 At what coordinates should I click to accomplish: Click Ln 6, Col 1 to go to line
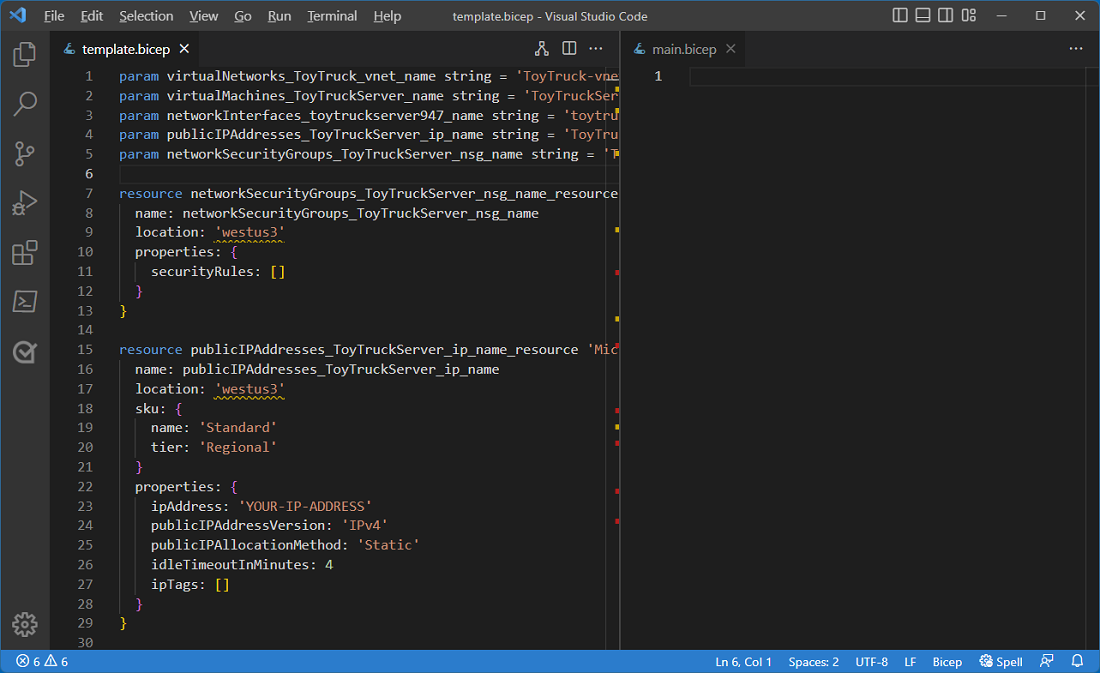click(743, 661)
